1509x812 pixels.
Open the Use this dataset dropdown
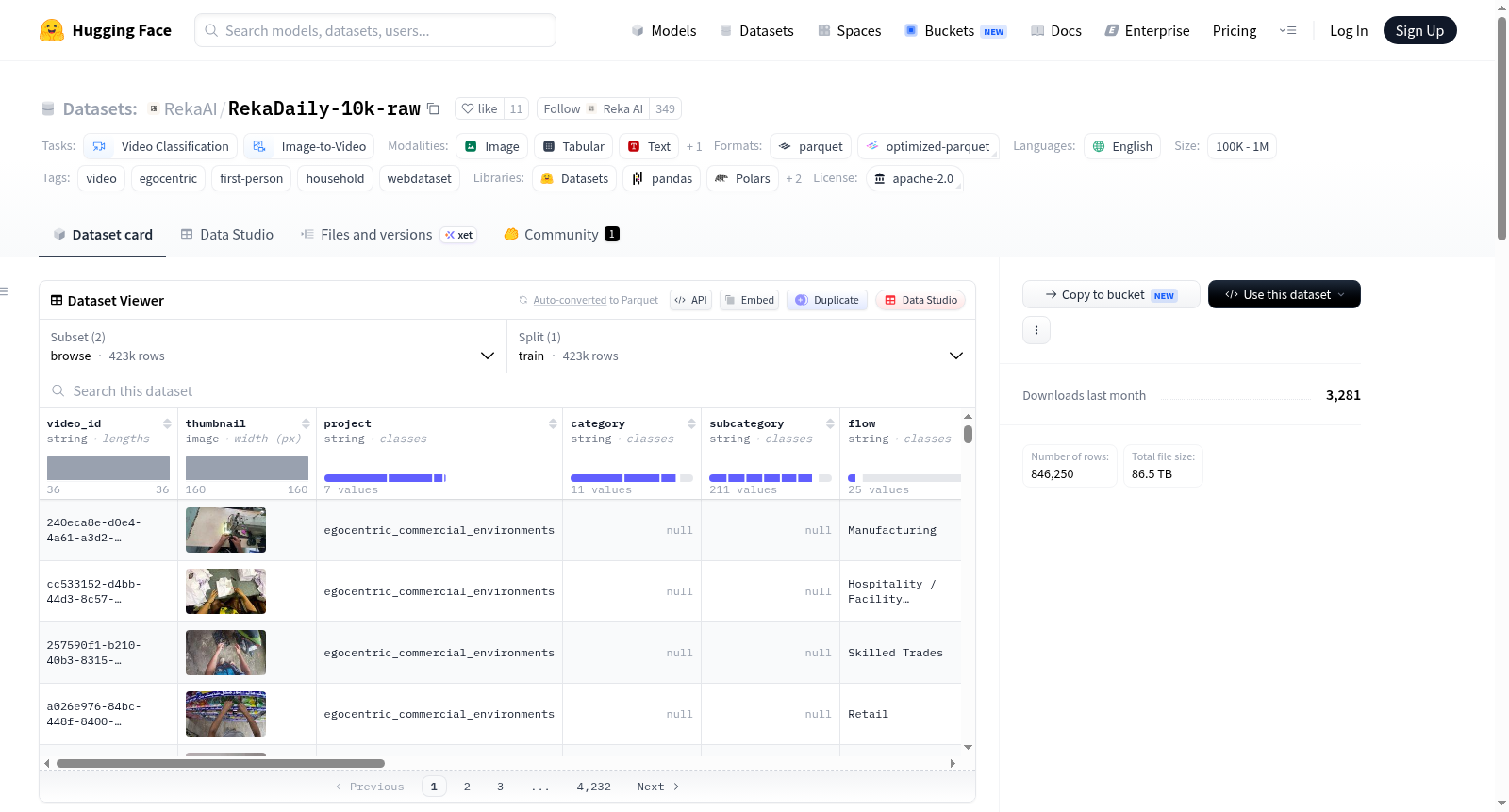pos(1285,294)
